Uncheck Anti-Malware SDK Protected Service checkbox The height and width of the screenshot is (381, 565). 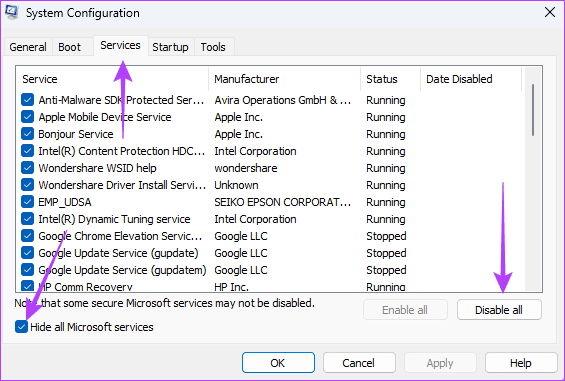pos(27,100)
